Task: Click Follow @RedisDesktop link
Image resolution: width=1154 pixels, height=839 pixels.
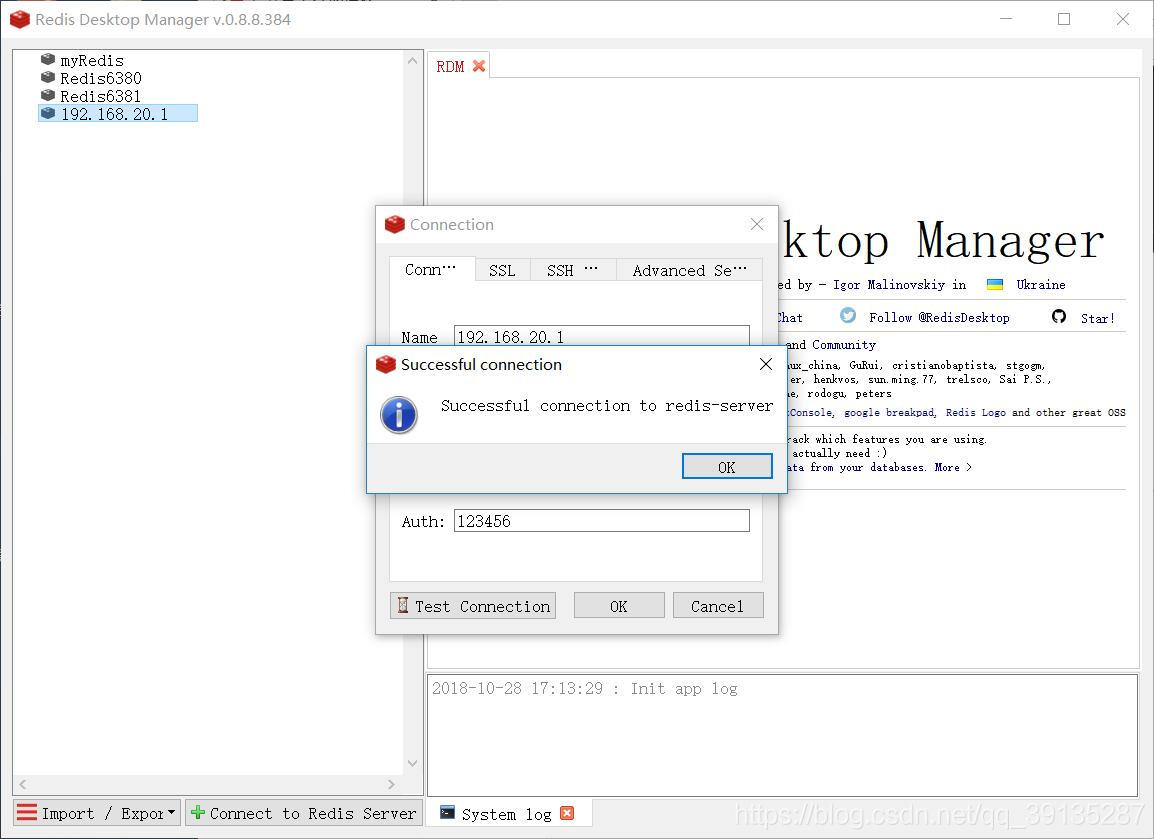Action: (939, 317)
